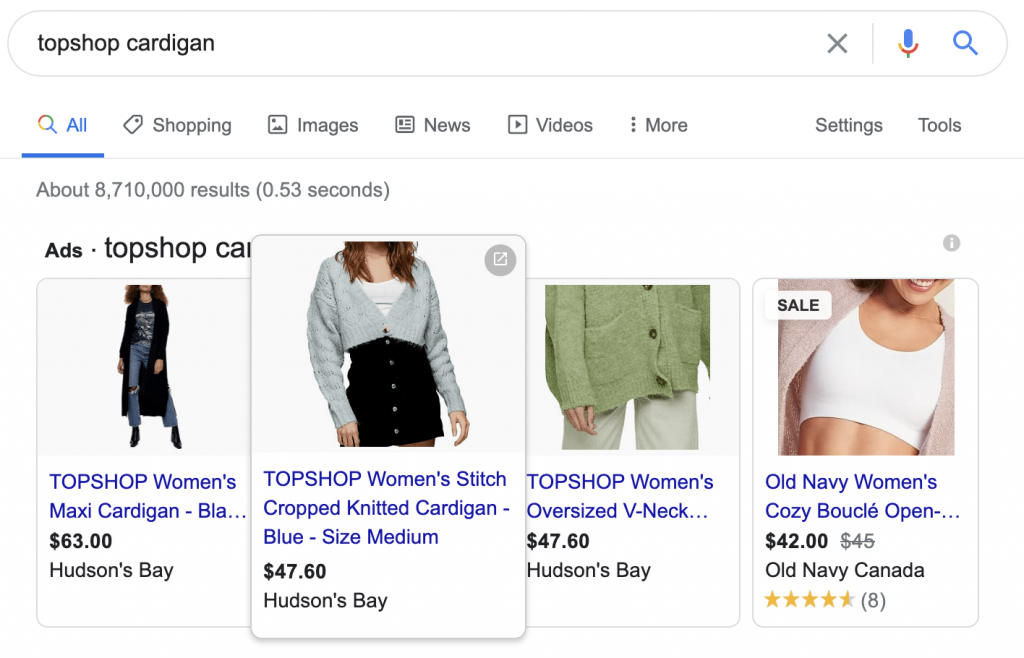Image resolution: width=1024 pixels, height=658 pixels.
Task: Open the Tools menu
Action: [939, 125]
